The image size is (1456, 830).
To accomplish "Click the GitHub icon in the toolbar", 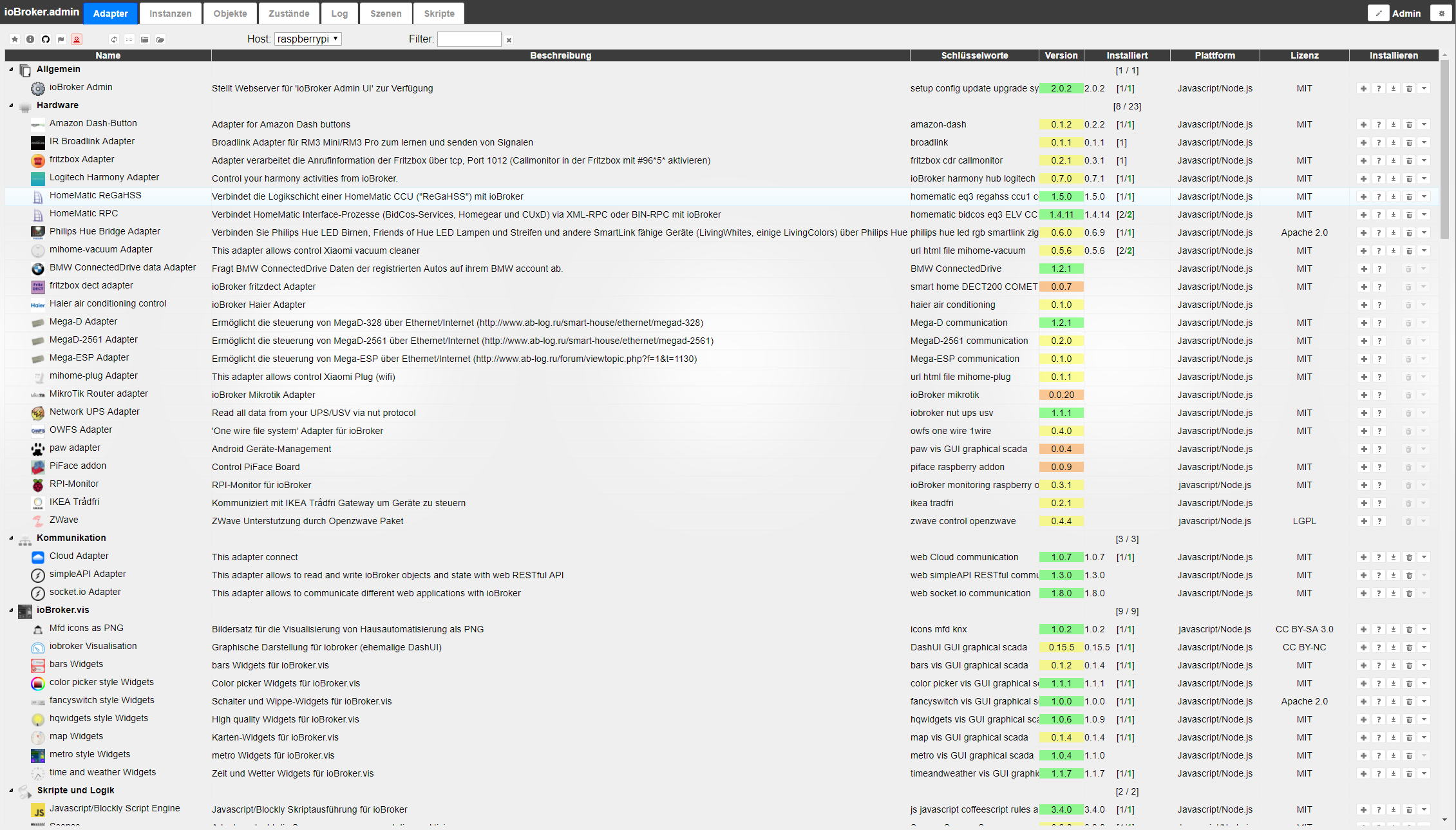I will coord(46,39).
